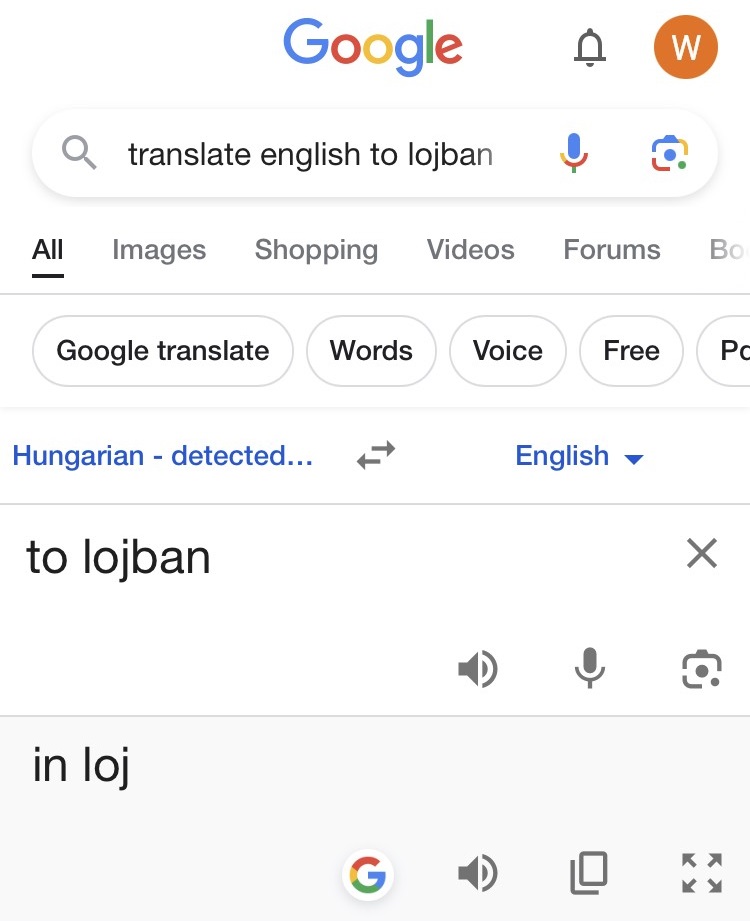Click the search query text field
The height and width of the screenshot is (921, 750).
pos(310,155)
